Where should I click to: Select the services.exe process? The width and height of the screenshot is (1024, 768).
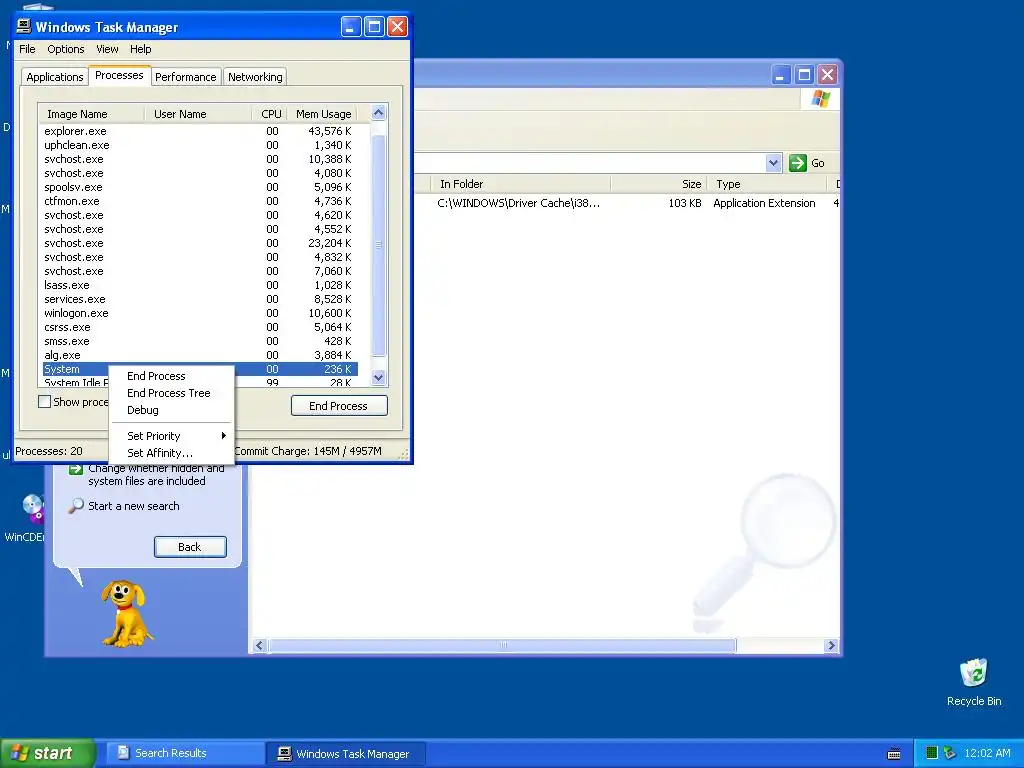click(200, 299)
